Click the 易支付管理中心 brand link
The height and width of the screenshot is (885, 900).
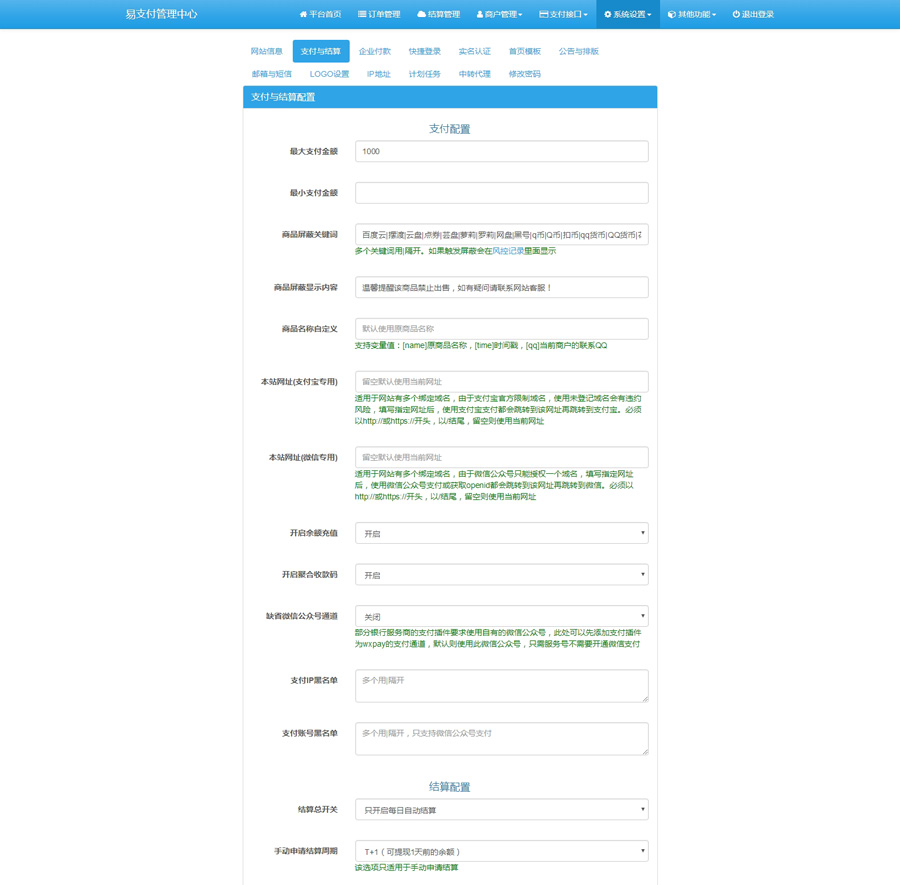[161, 15]
